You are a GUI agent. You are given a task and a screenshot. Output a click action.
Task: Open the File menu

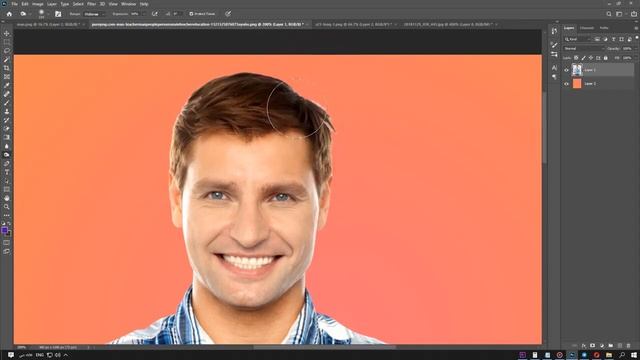click(x=15, y=4)
